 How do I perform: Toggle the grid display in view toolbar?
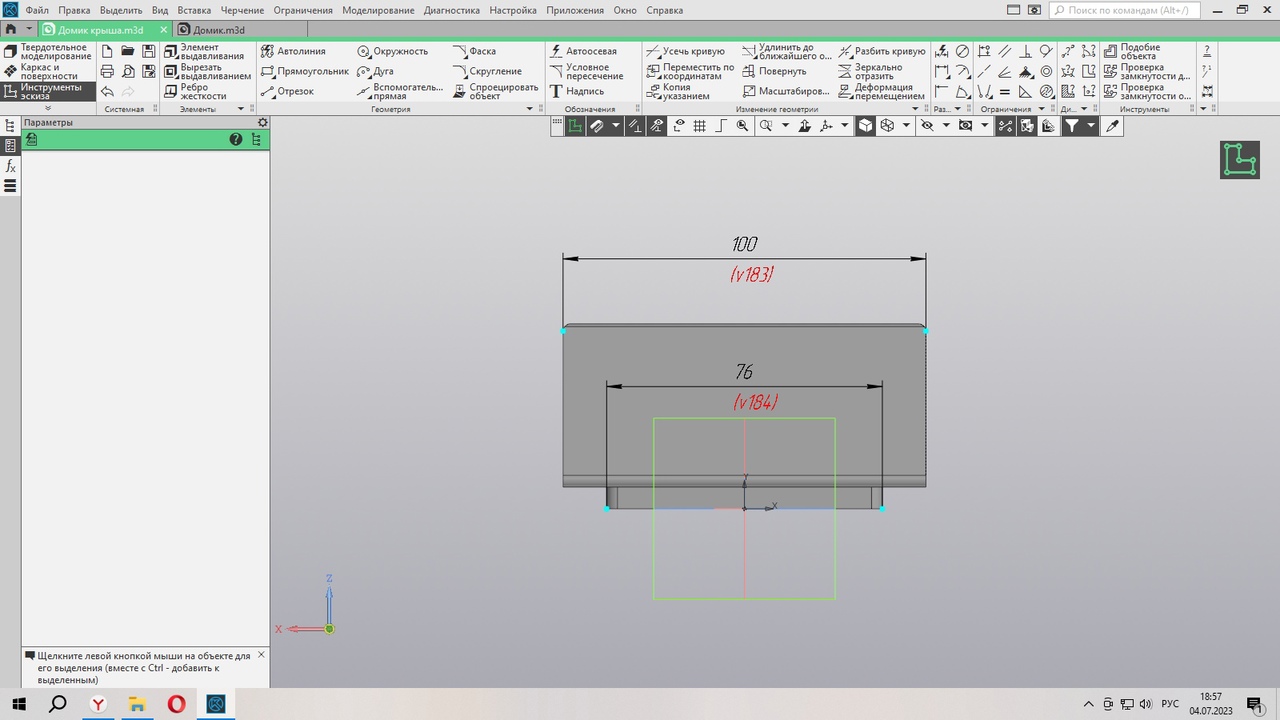pyautogui.click(x=699, y=126)
